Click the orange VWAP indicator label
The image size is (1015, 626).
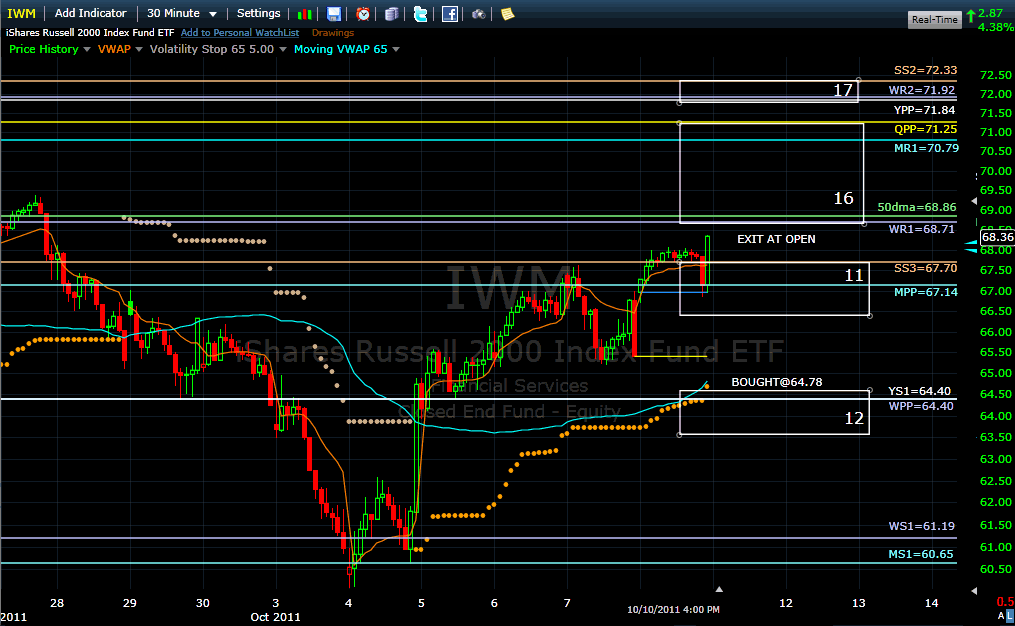click(x=114, y=49)
